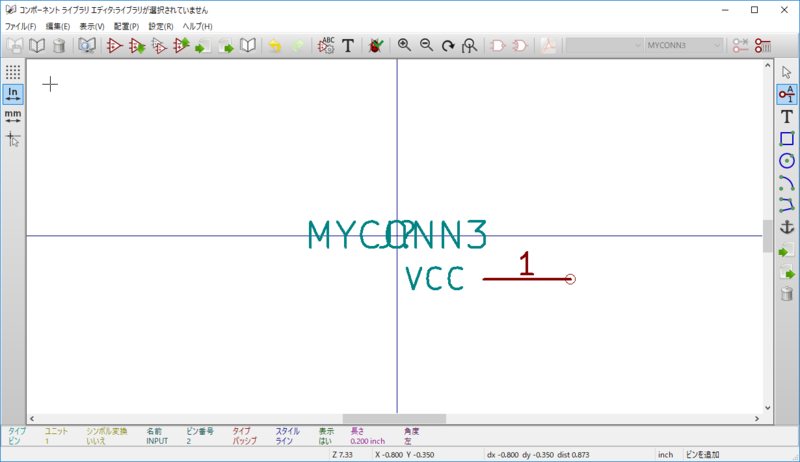Viewport: 800px width, 462px height.
Task: Toggle grid visibility dots icon
Action: point(13,72)
